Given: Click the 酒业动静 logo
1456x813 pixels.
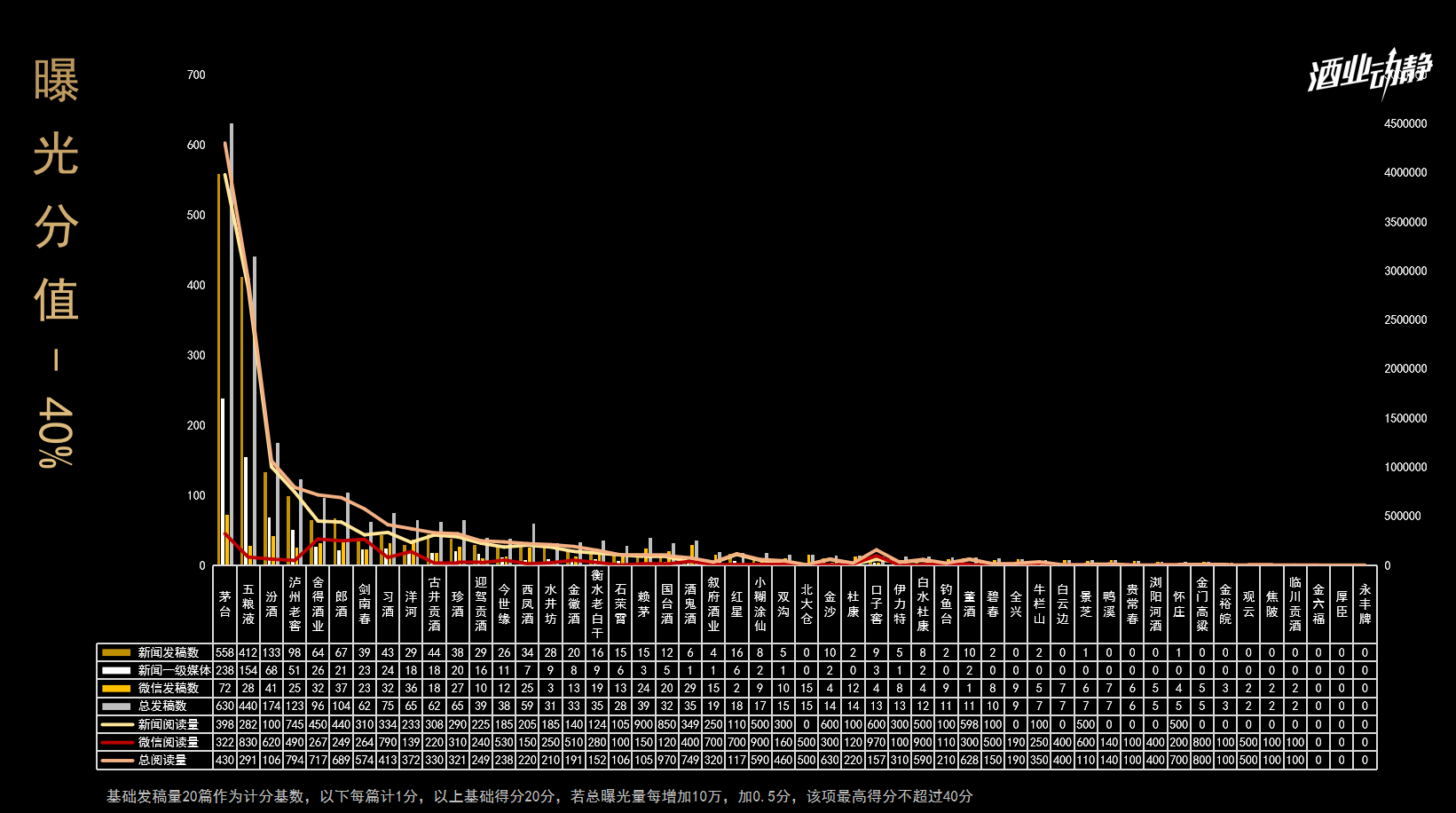Looking at the screenshot, I should pyautogui.click(x=1369, y=73).
